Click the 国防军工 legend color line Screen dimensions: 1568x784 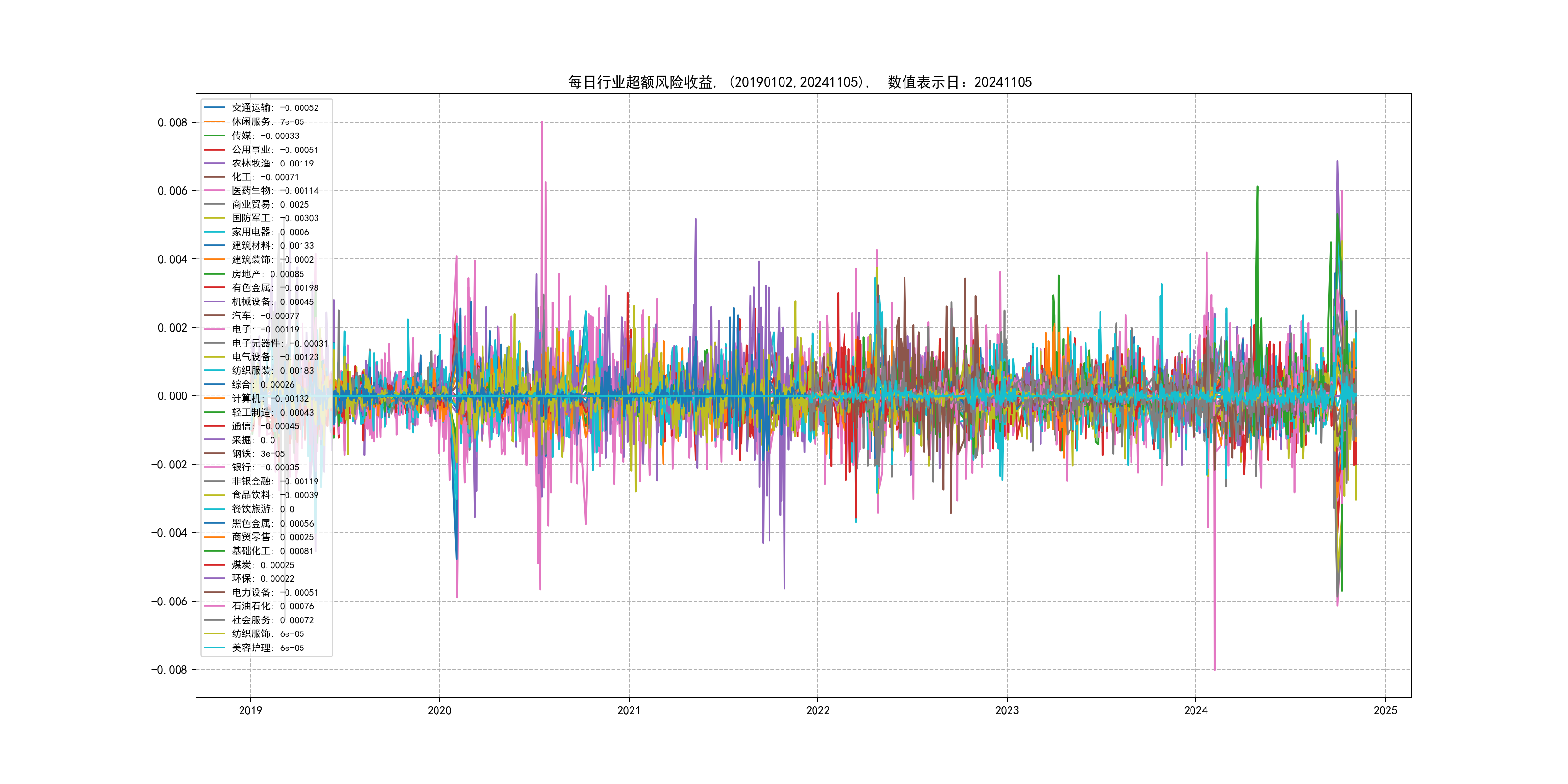pyautogui.click(x=214, y=218)
